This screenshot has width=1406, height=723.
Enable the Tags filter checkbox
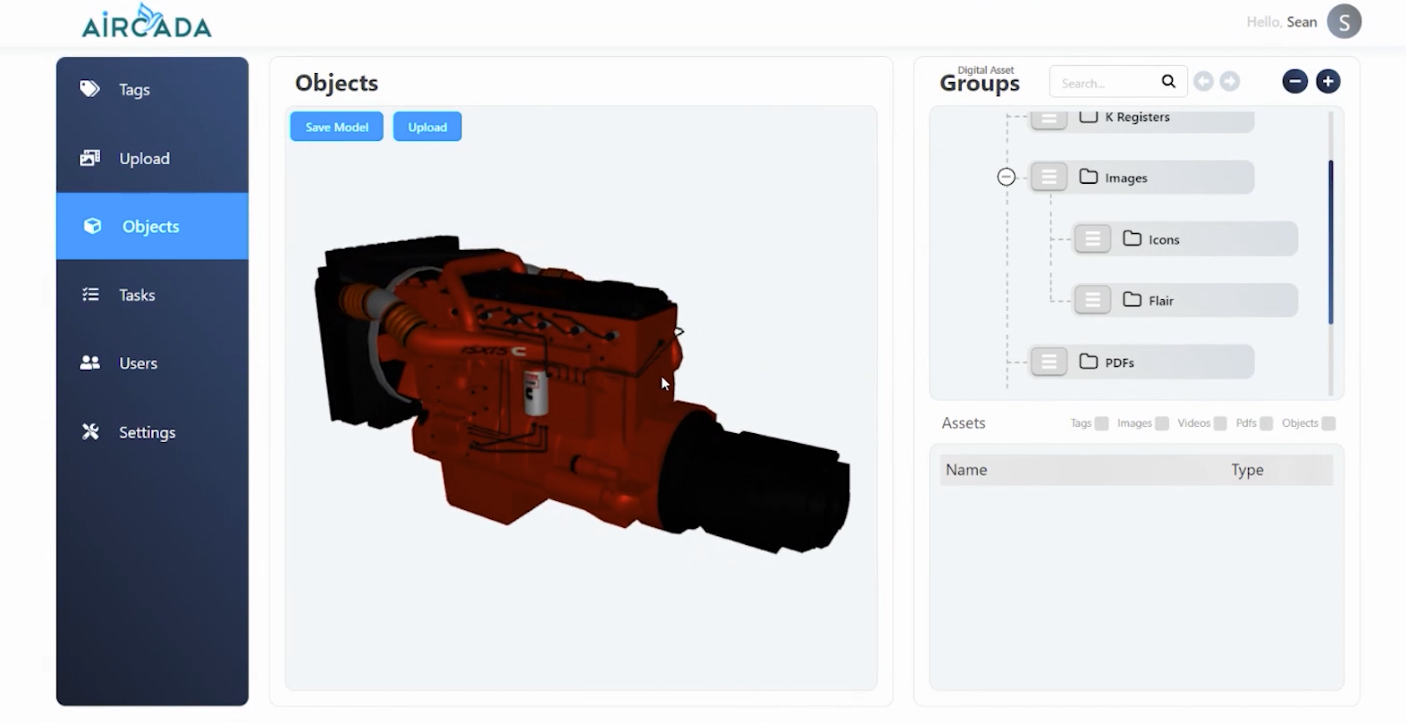(1101, 423)
